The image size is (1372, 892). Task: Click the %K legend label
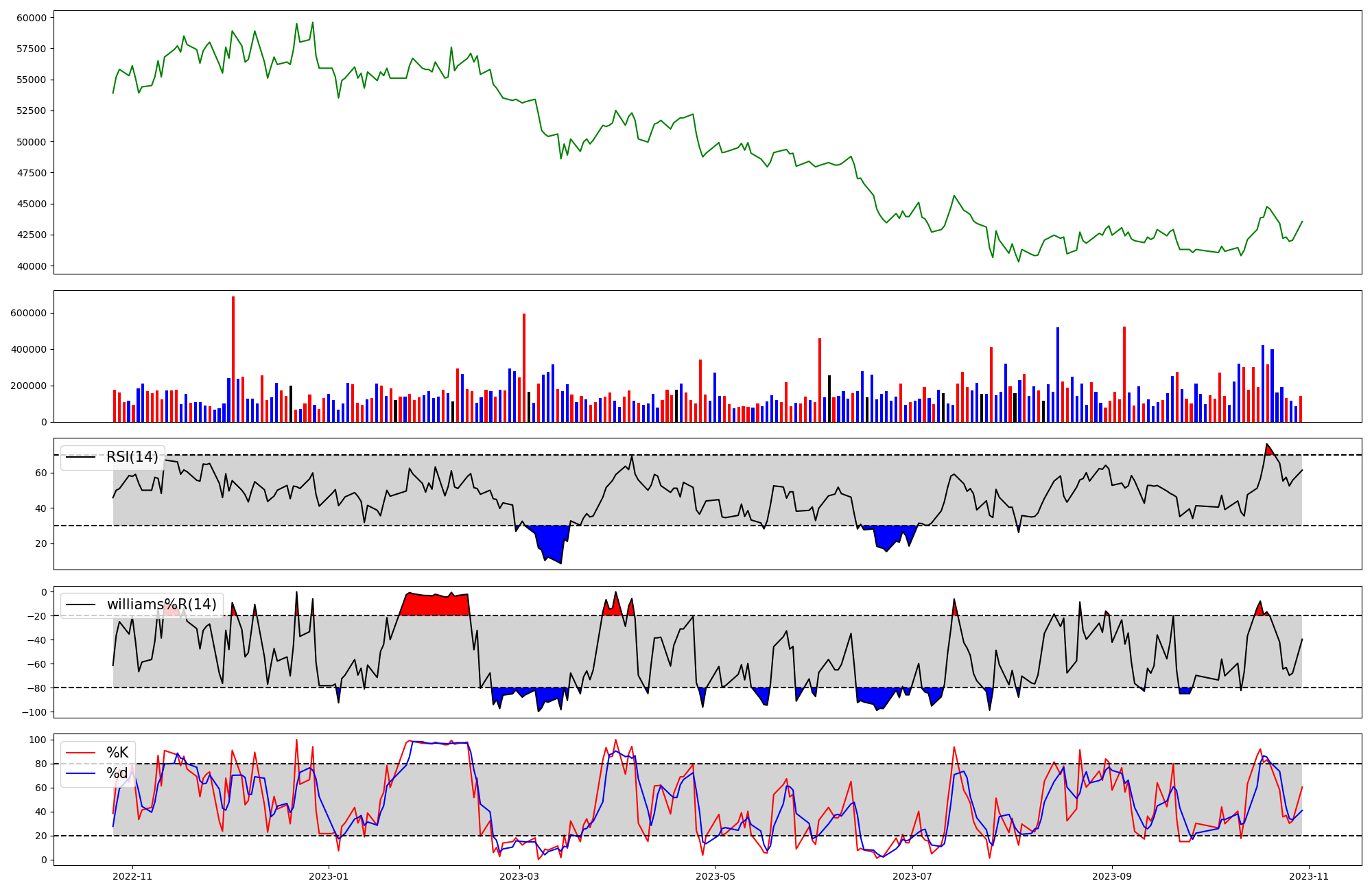[117, 753]
